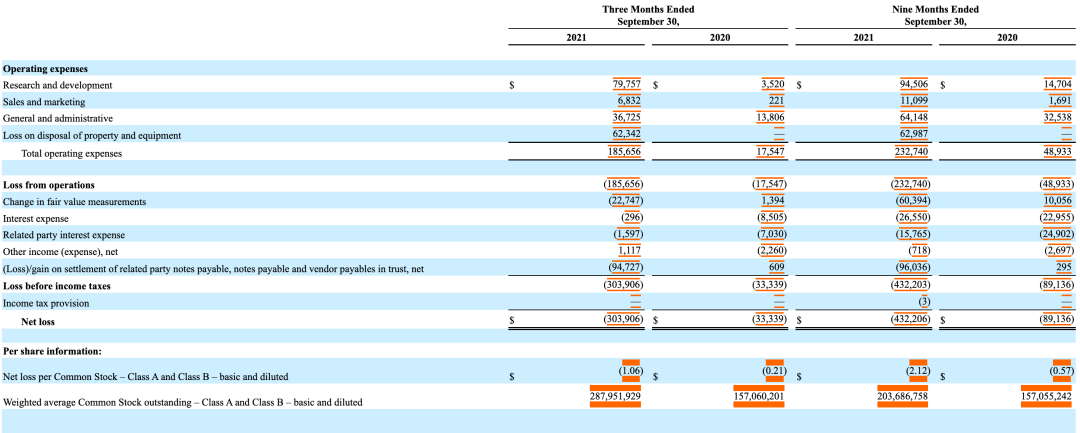The height and width of the screenshot is (433, 1080).
Task: Select weighted average shares value 287,951,929
Action: click(616, 397)
